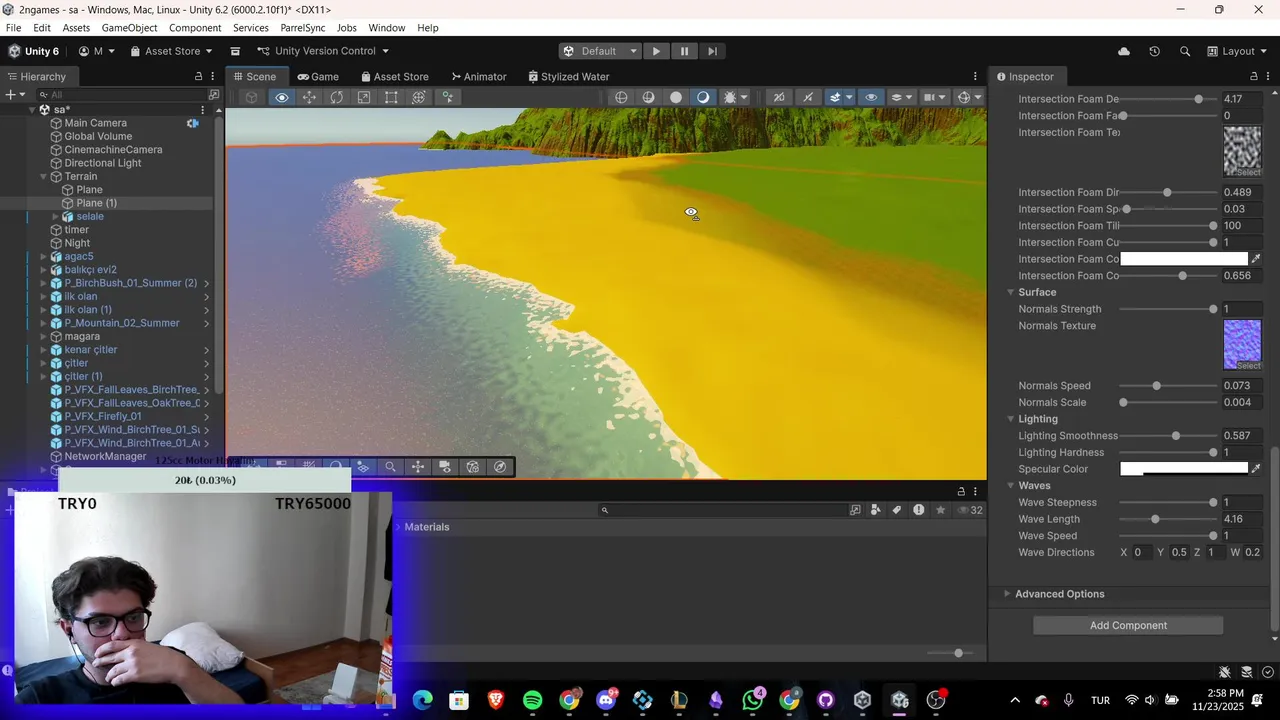Open the Scene view three-dot options menu
1280x720 pixels.
(x=975, y=76)
